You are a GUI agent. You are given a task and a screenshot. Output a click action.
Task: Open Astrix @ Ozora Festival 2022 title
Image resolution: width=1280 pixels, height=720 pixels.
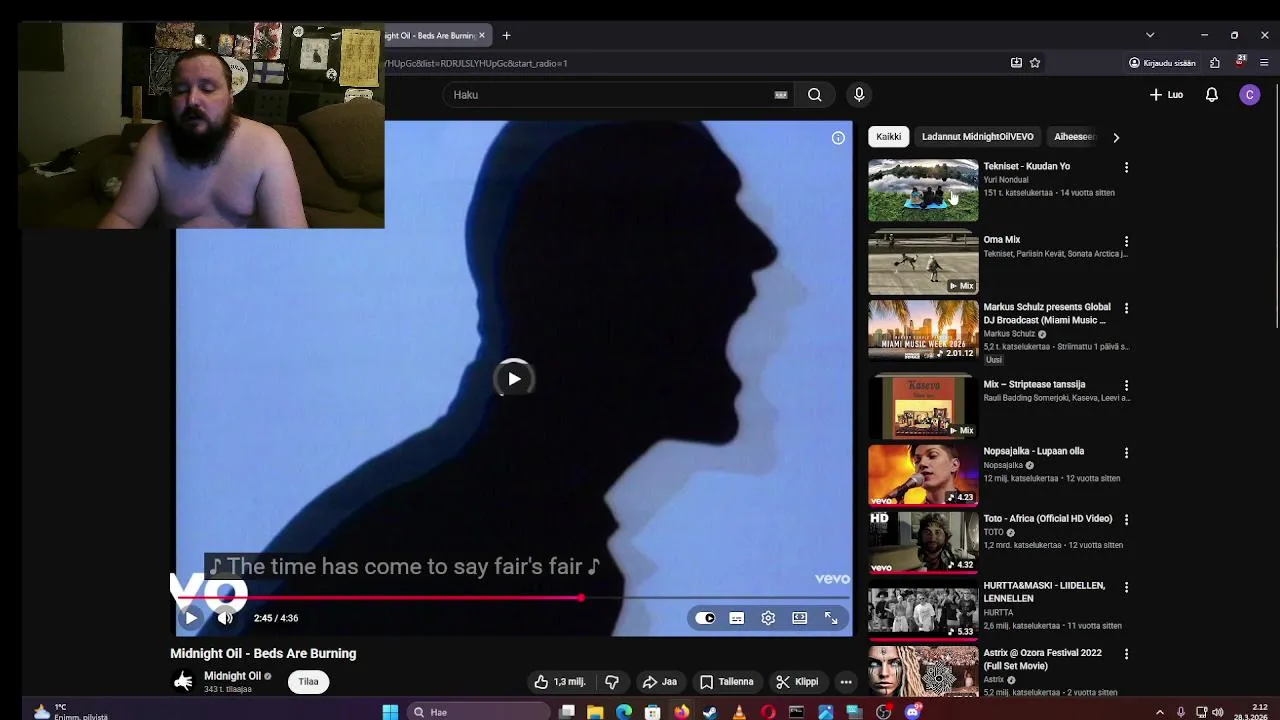[1043, 659]
